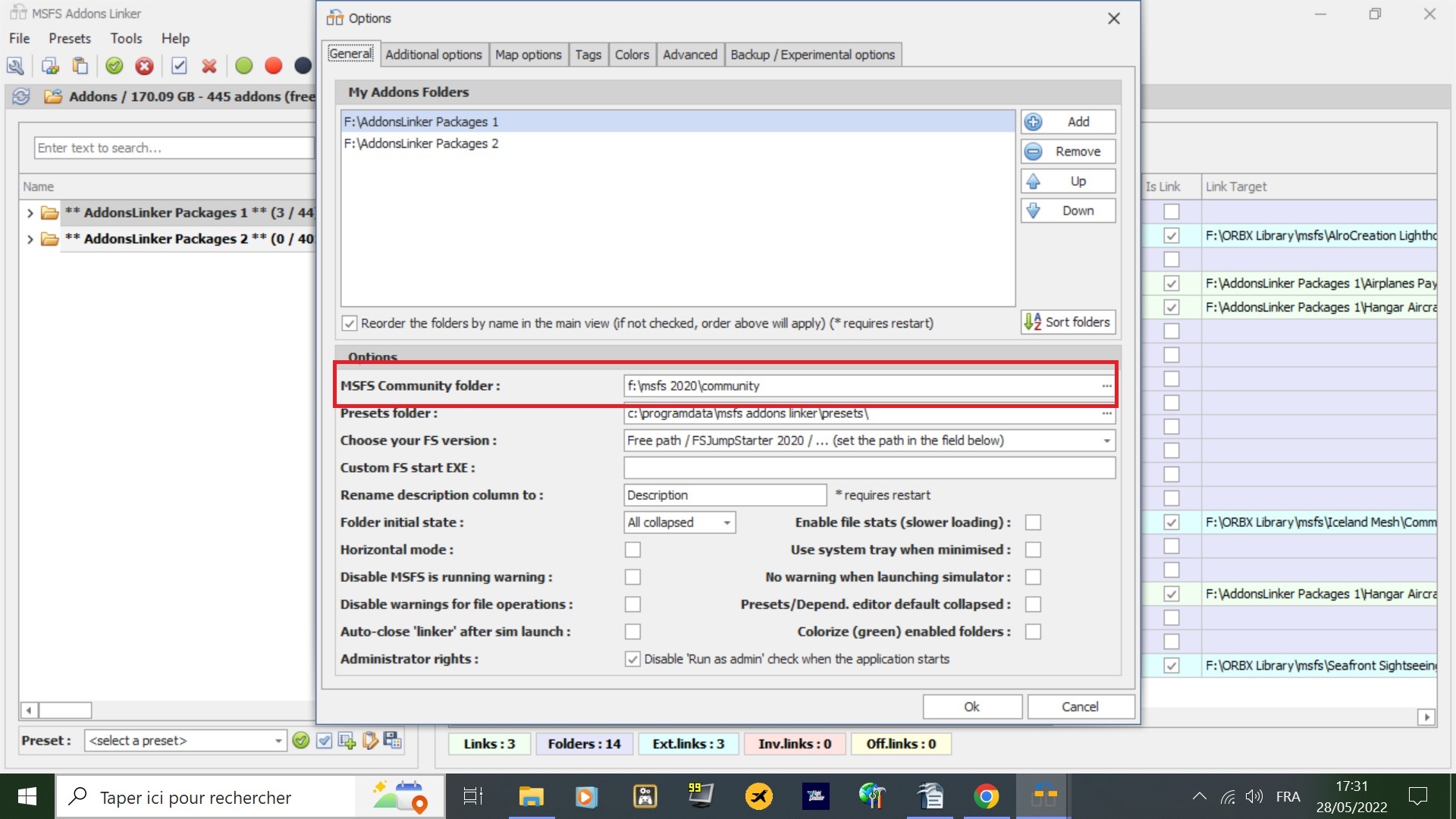Click Google Chrome in the taskbar

pos(986,796)
